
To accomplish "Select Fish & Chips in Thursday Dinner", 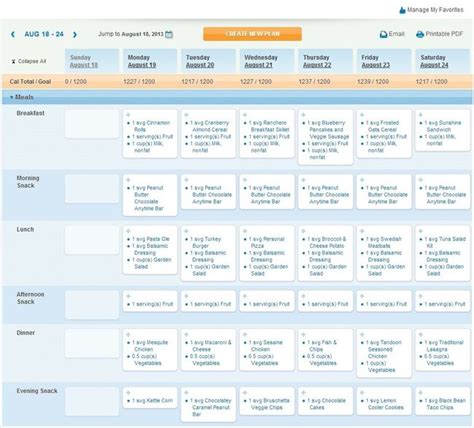I will [x=322, y=346].
